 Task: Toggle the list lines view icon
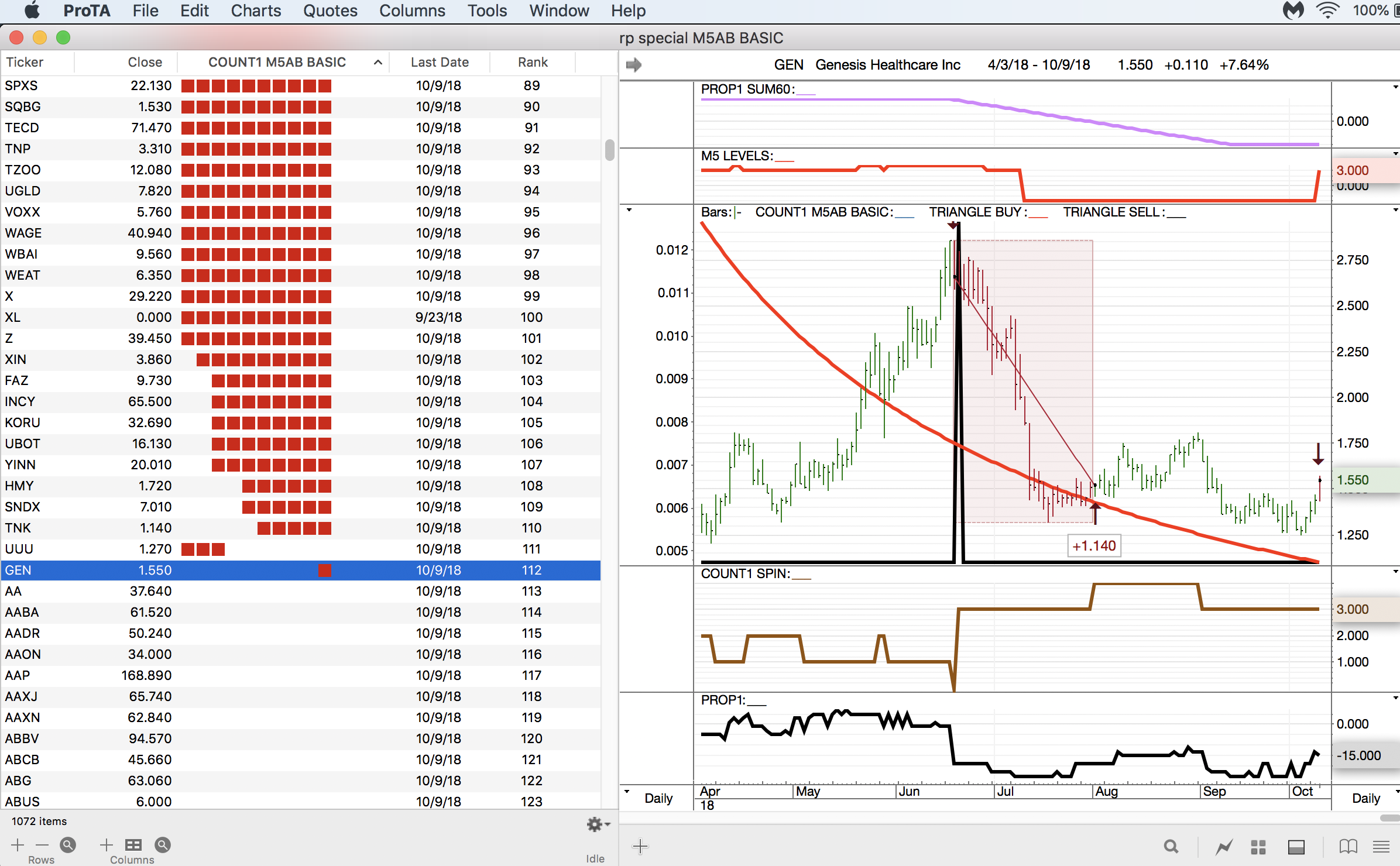pos(1381,847)
